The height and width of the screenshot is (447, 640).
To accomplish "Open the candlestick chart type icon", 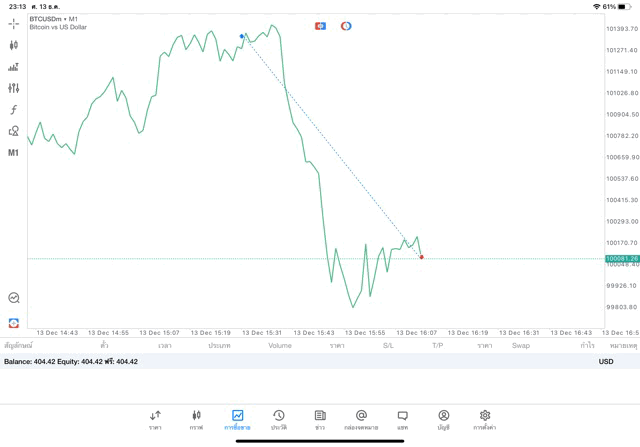I will [x=13, y=45].
